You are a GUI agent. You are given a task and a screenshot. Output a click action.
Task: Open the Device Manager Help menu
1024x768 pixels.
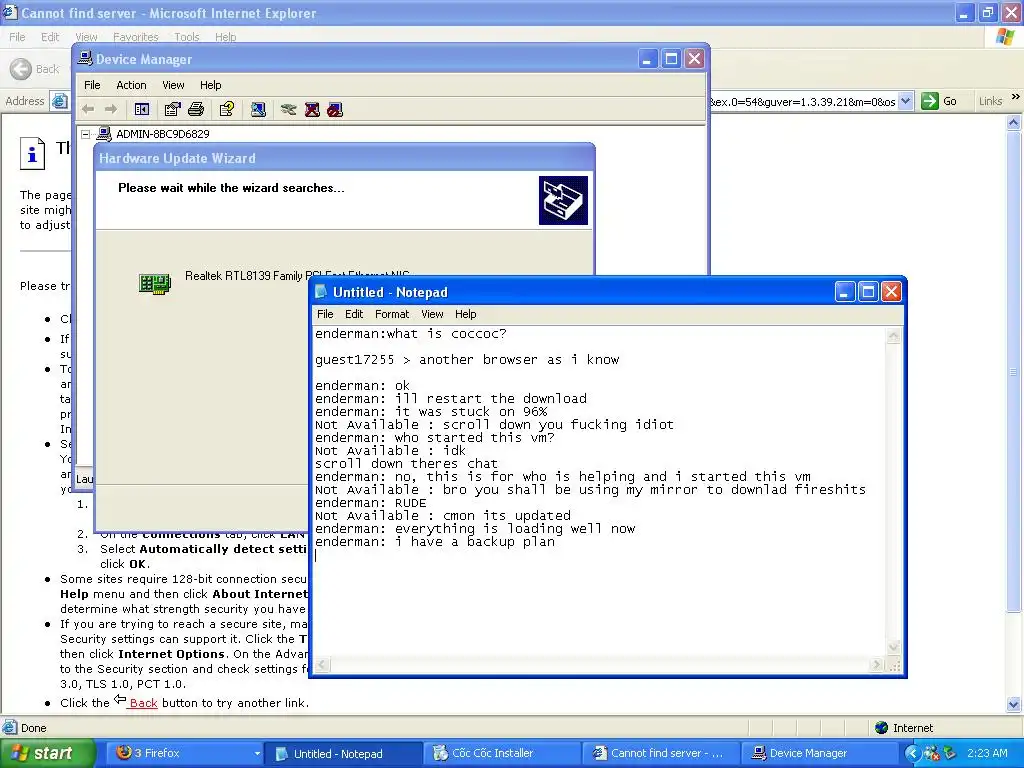(x=210, y=85)
